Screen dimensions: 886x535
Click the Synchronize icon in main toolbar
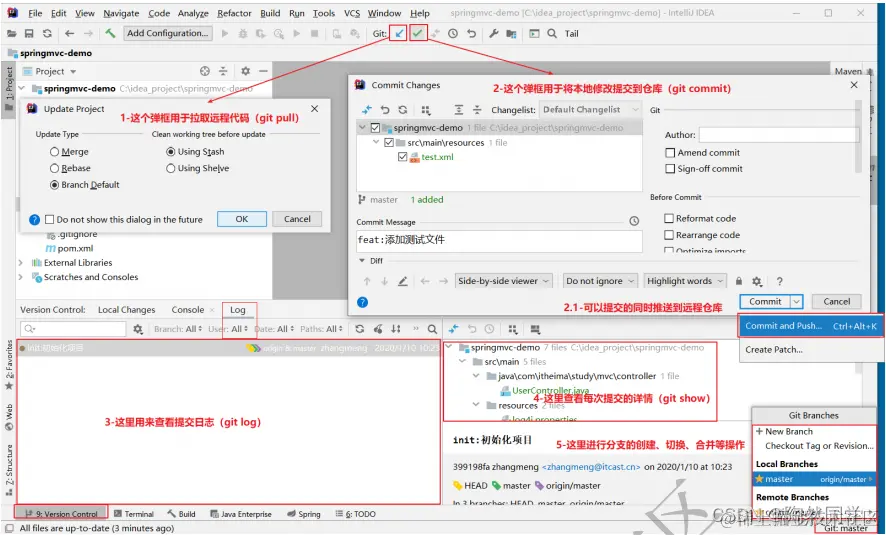click(47, 33)
